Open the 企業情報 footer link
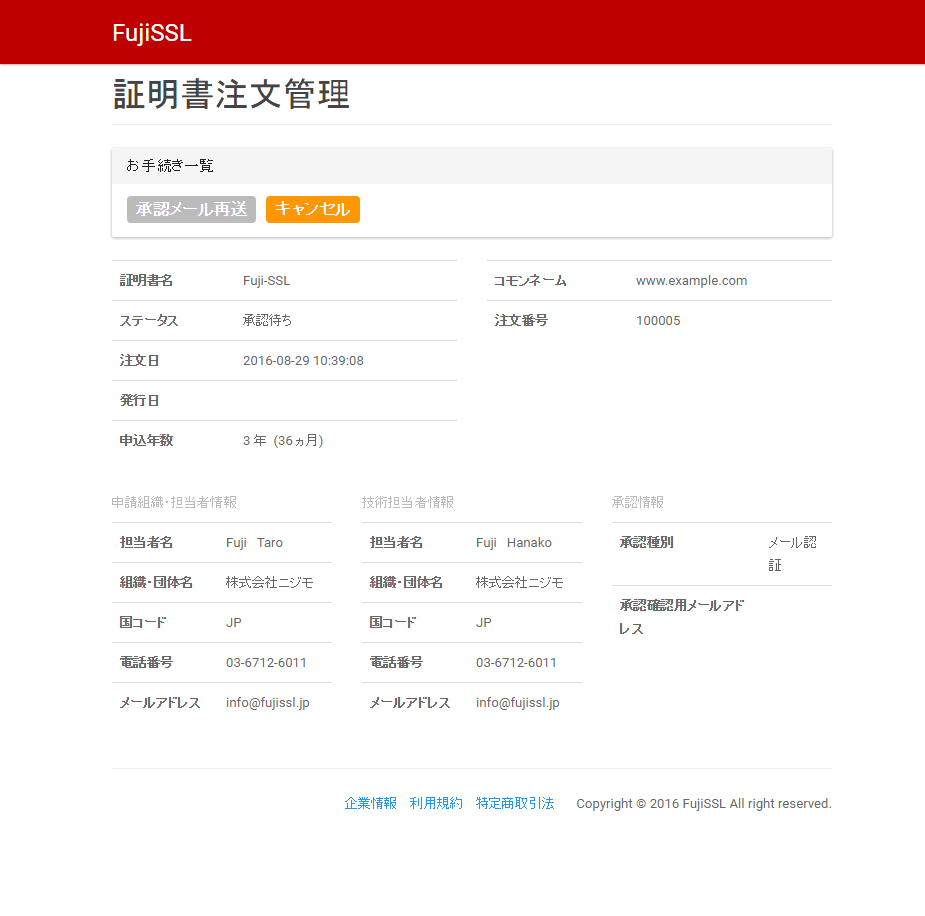This screenshot has width=925, height=916. (370, 803)
